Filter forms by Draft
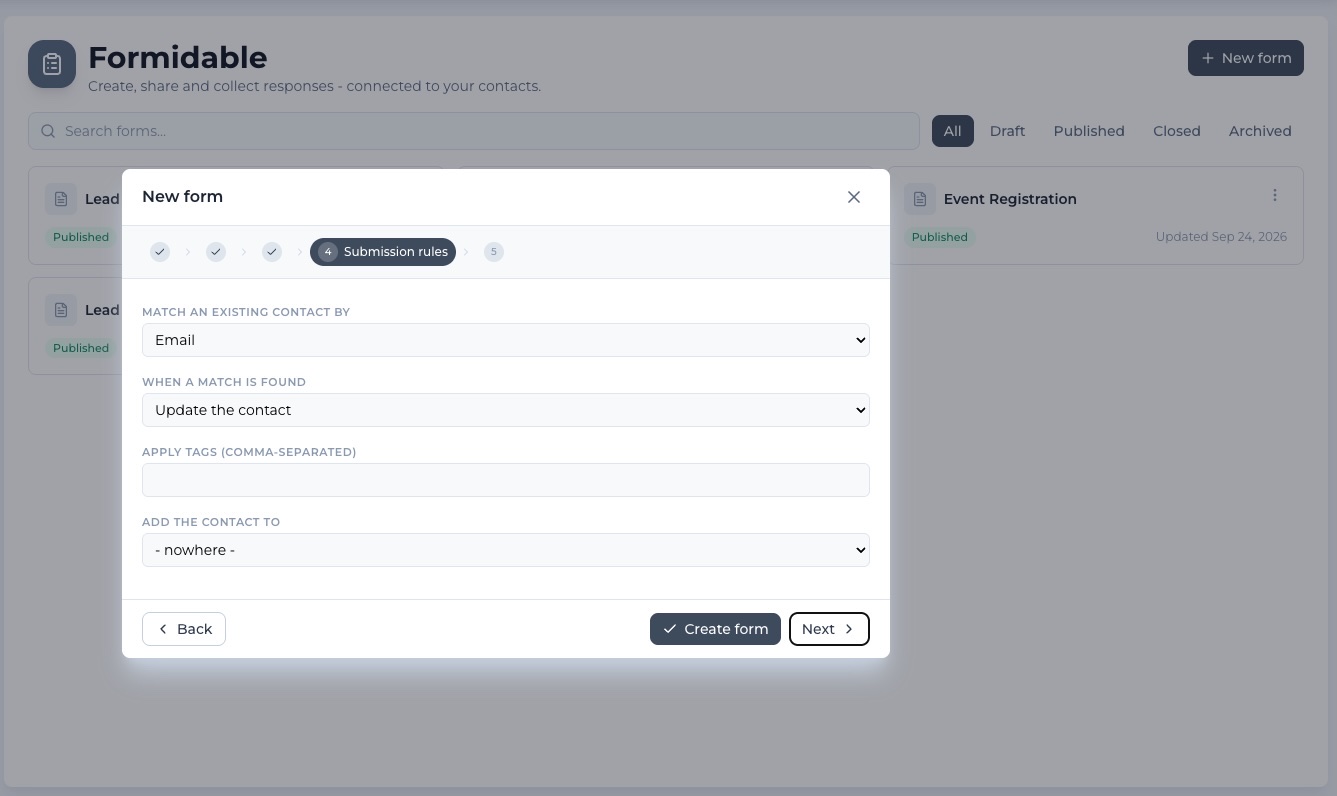The height and width of the screenshot is (796, 1337). coord(1007,131)
